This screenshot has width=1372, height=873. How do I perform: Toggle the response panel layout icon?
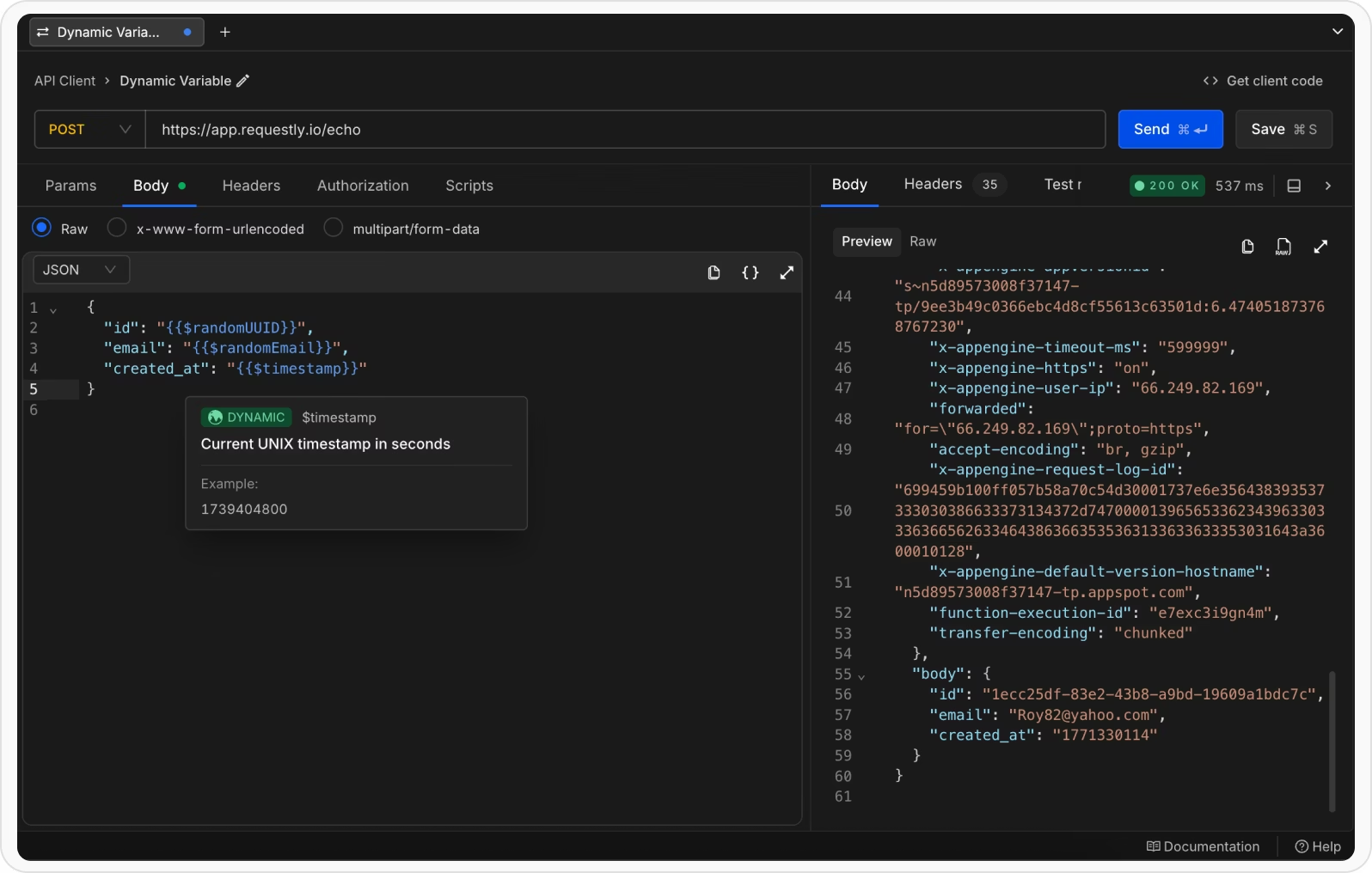[1294, 186]
